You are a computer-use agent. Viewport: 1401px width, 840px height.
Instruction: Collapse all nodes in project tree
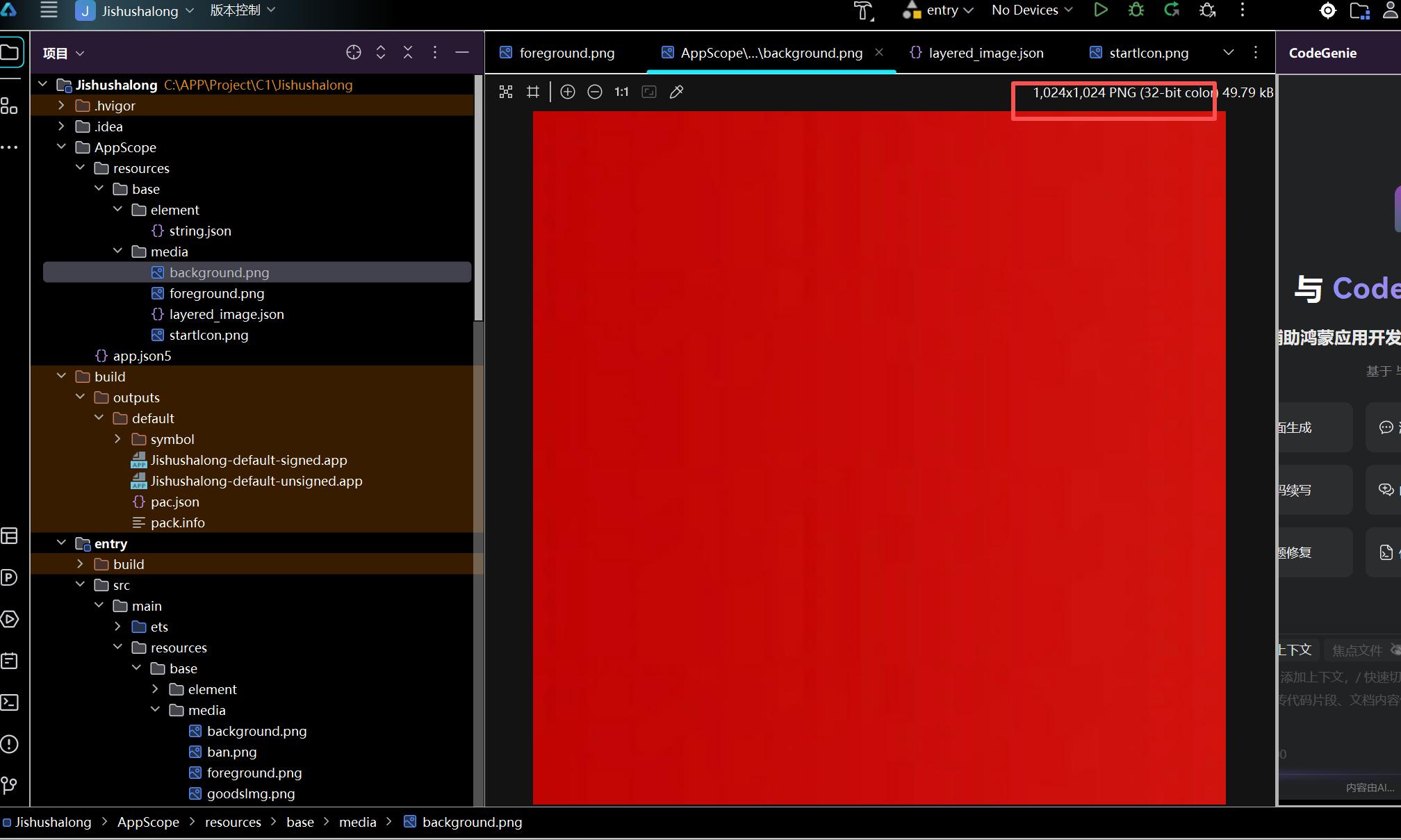click(x=408, y=53)
